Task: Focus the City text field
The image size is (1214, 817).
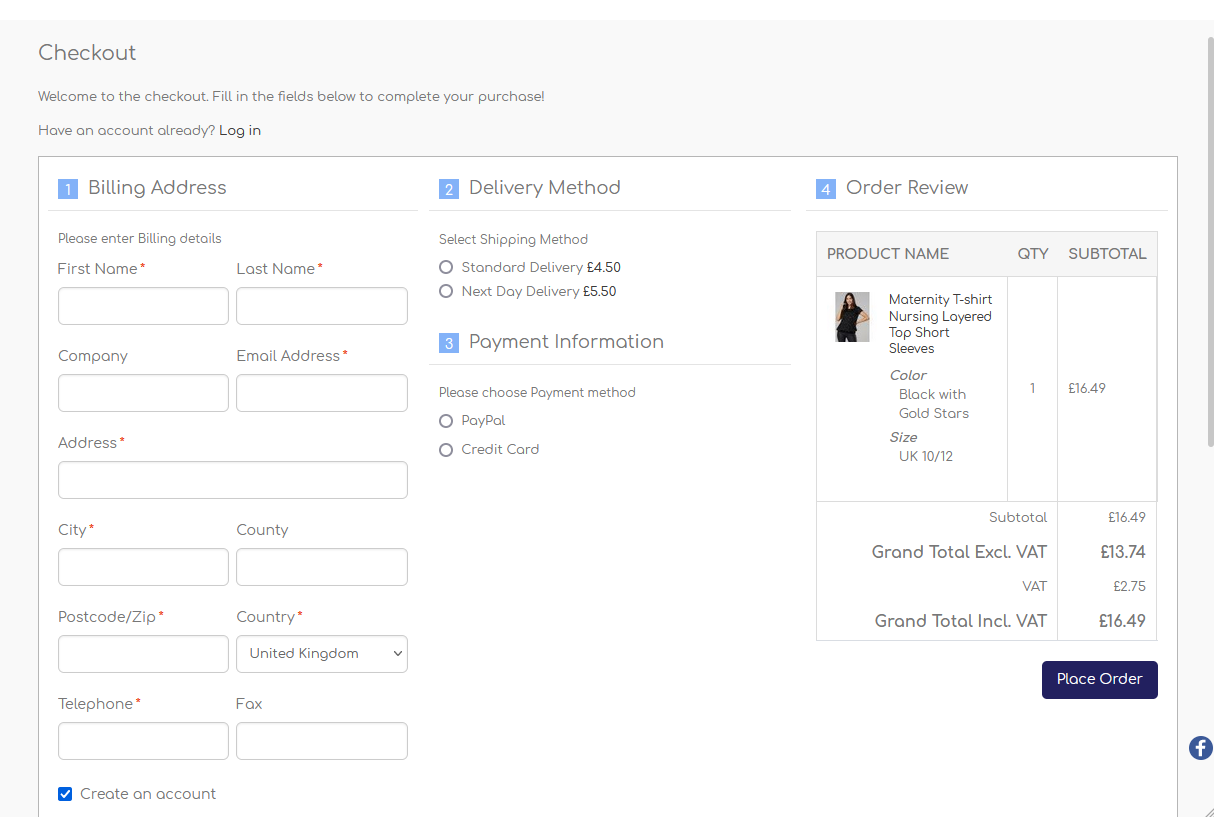Action: 143,567
